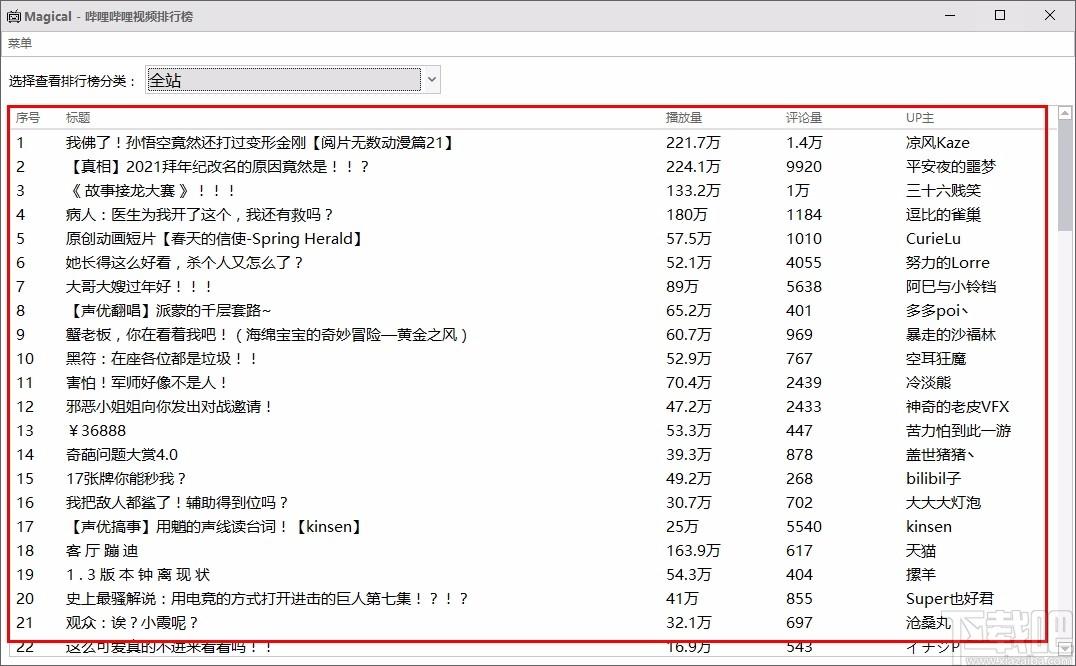Select row 观众：诶？小霞呢？

click(x=528, y=623)
